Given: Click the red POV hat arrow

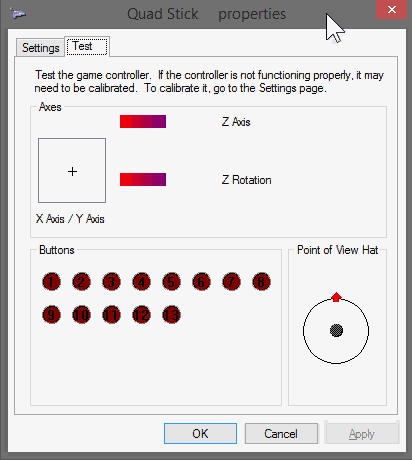Looking at the screenshot, I should click(x=336, y=297).
